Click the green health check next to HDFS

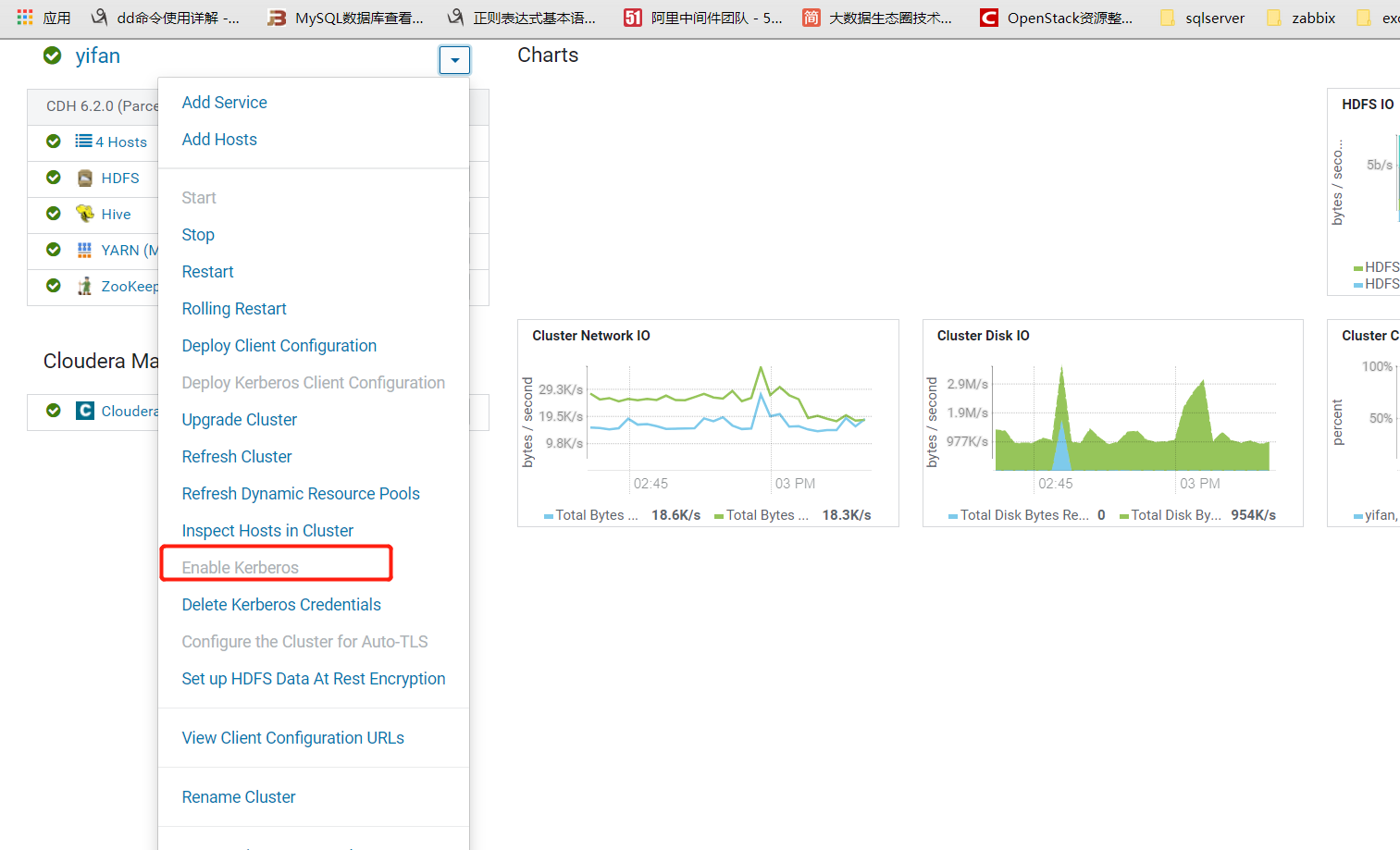click(54, 178)
